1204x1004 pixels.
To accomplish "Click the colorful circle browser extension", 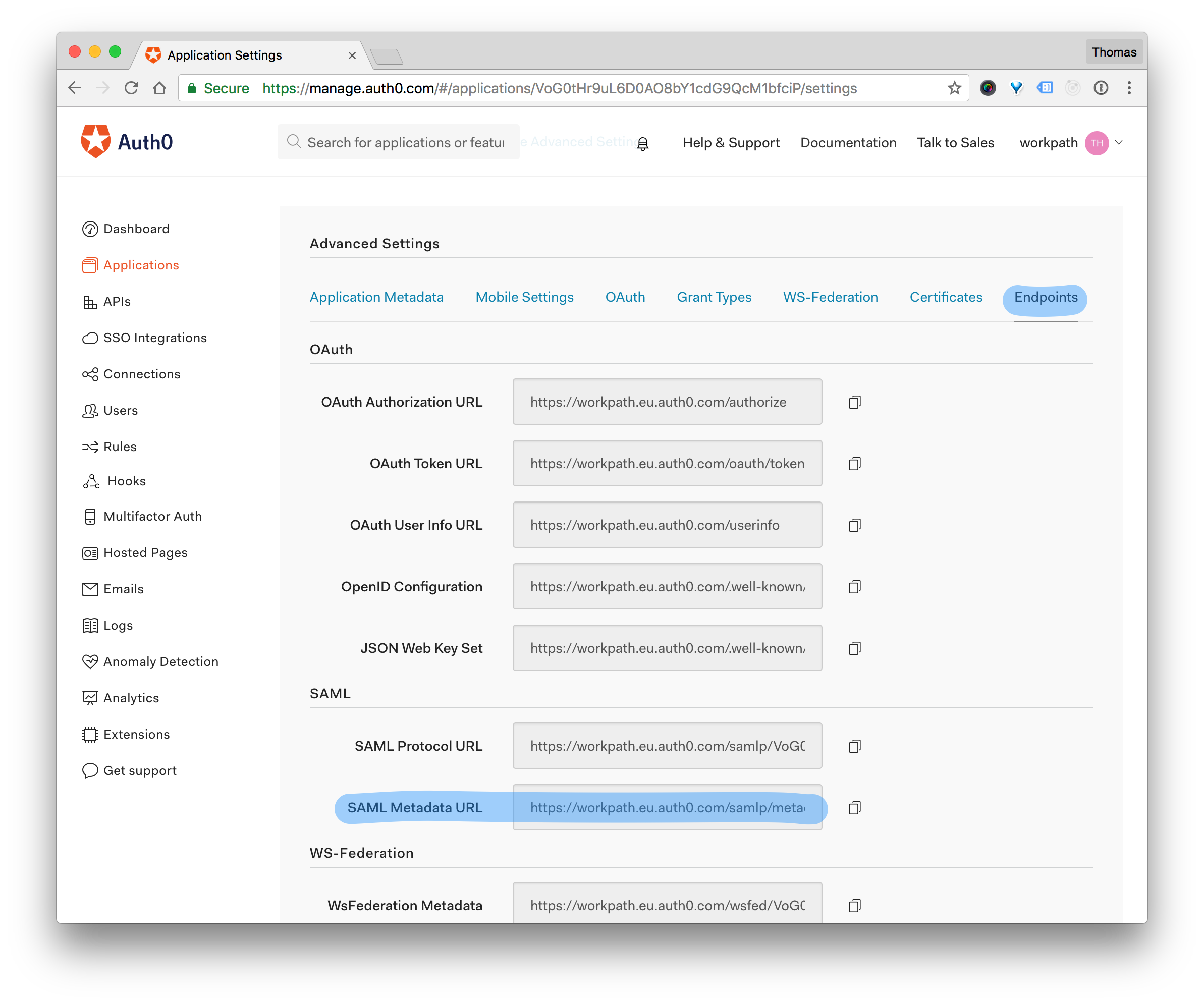I will pyautogui.click(x=988, y=88).
